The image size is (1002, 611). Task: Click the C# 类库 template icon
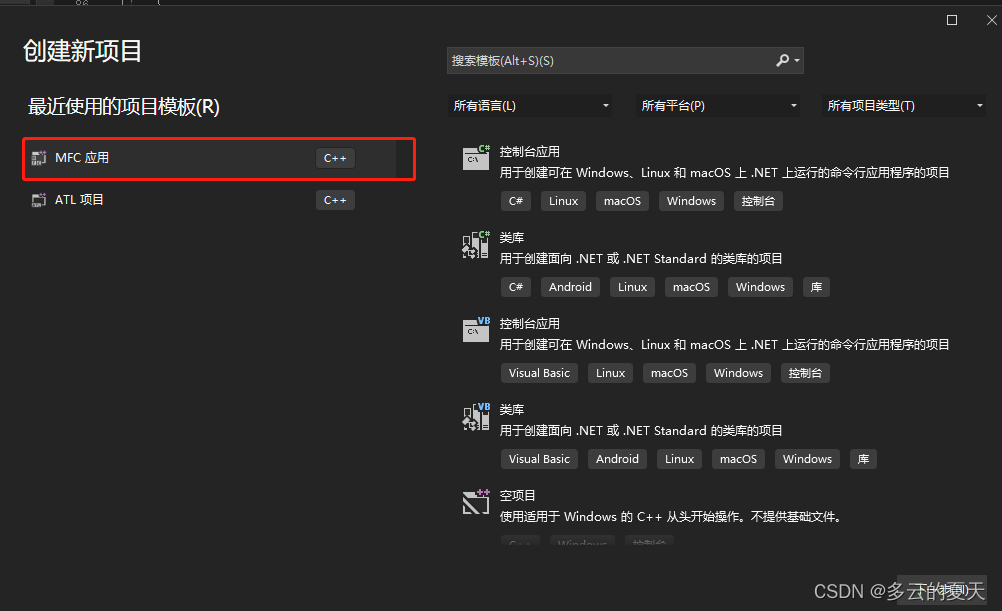(476, 244)
